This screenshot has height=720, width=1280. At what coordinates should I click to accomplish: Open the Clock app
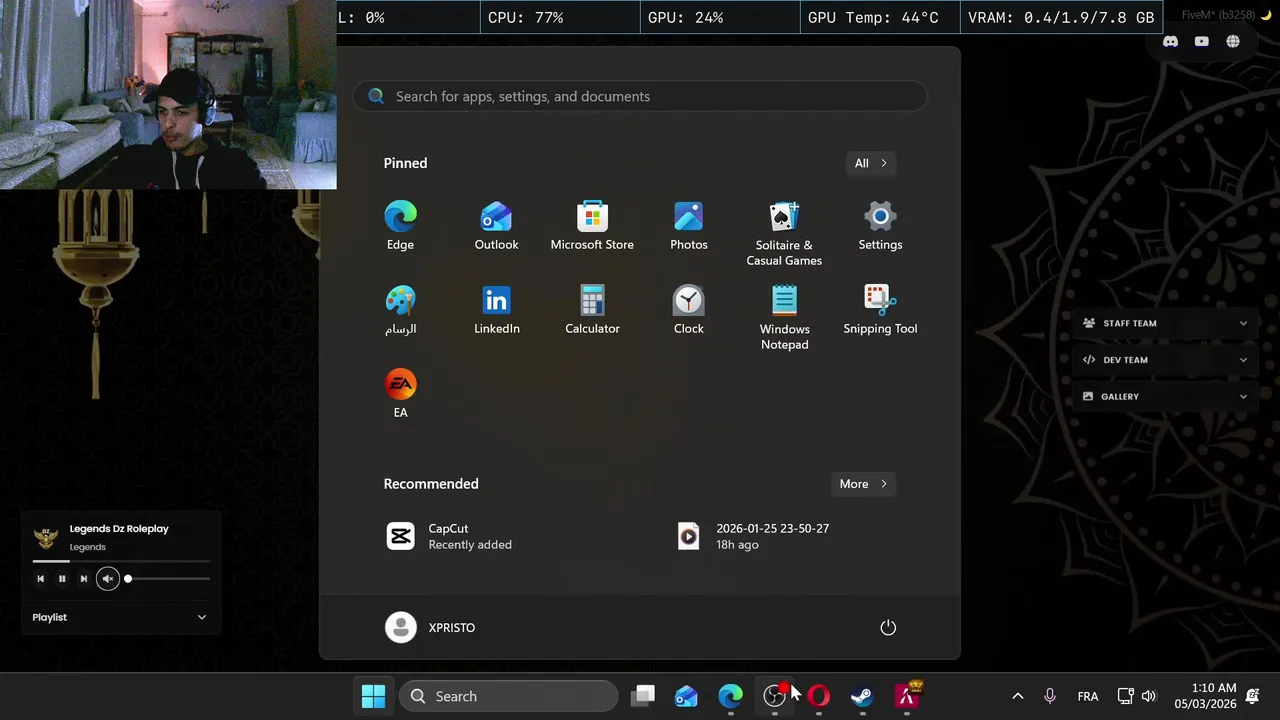click(x=688, y=310)
